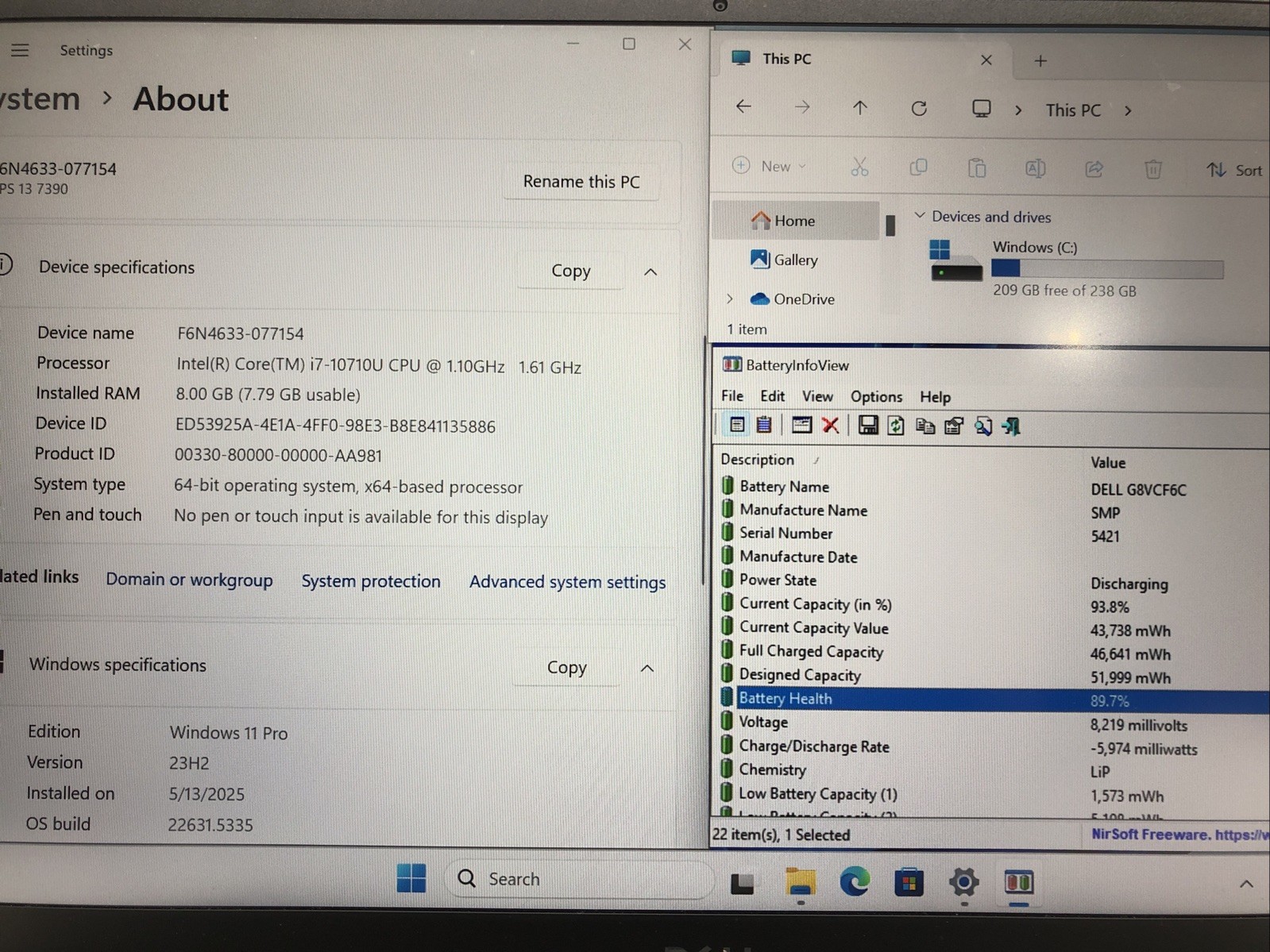Click the Share icon in File Explorer toolbar
This screenshot has height=952, width=1270.
1094,168
